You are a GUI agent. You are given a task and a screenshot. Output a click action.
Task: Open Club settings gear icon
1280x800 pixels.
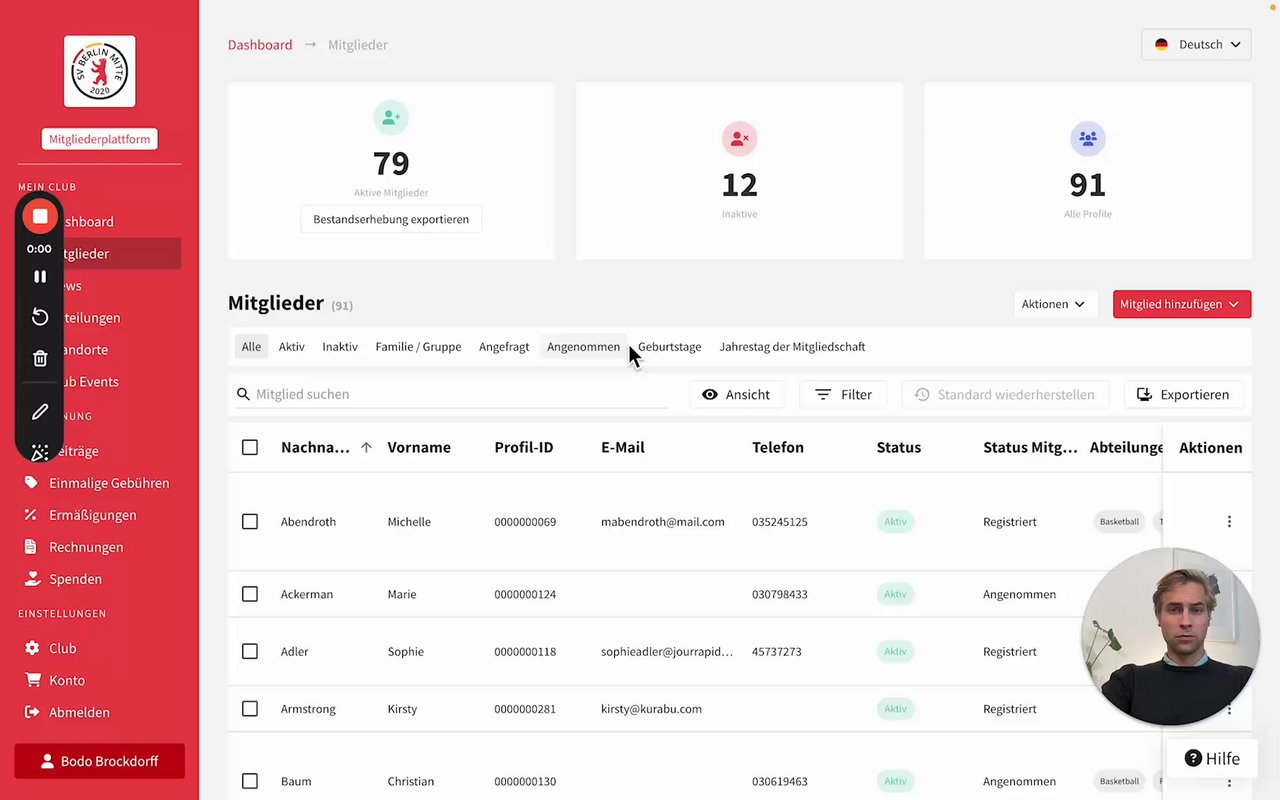32,648
